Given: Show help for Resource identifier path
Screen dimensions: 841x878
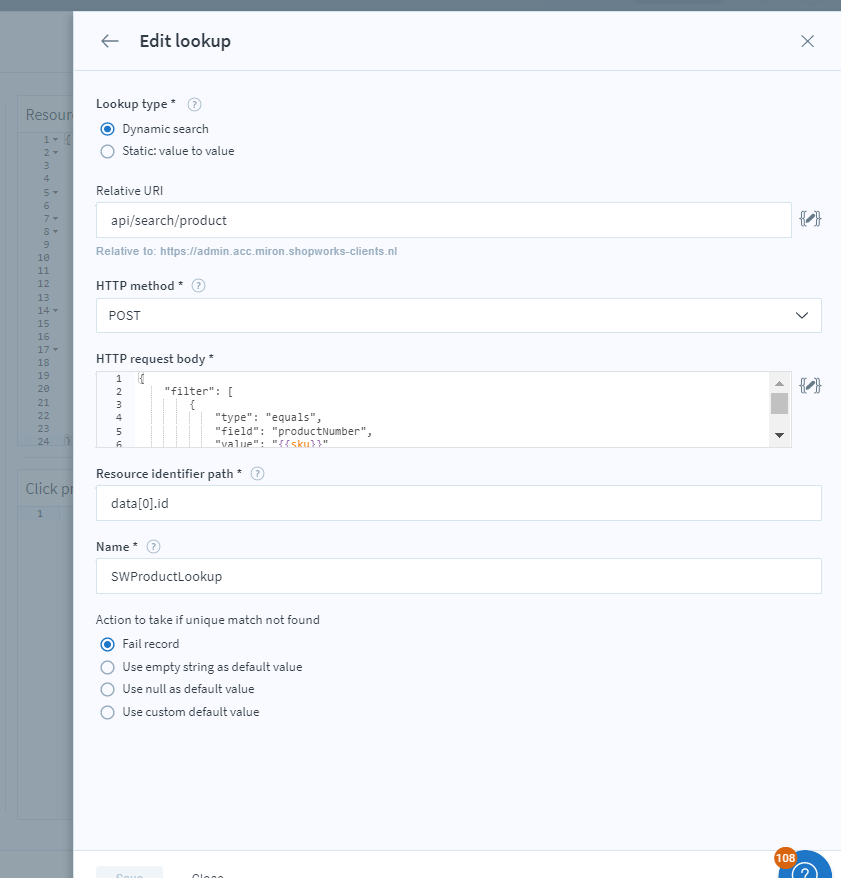Looking at the screenshot, I should [x=257, y=473].
